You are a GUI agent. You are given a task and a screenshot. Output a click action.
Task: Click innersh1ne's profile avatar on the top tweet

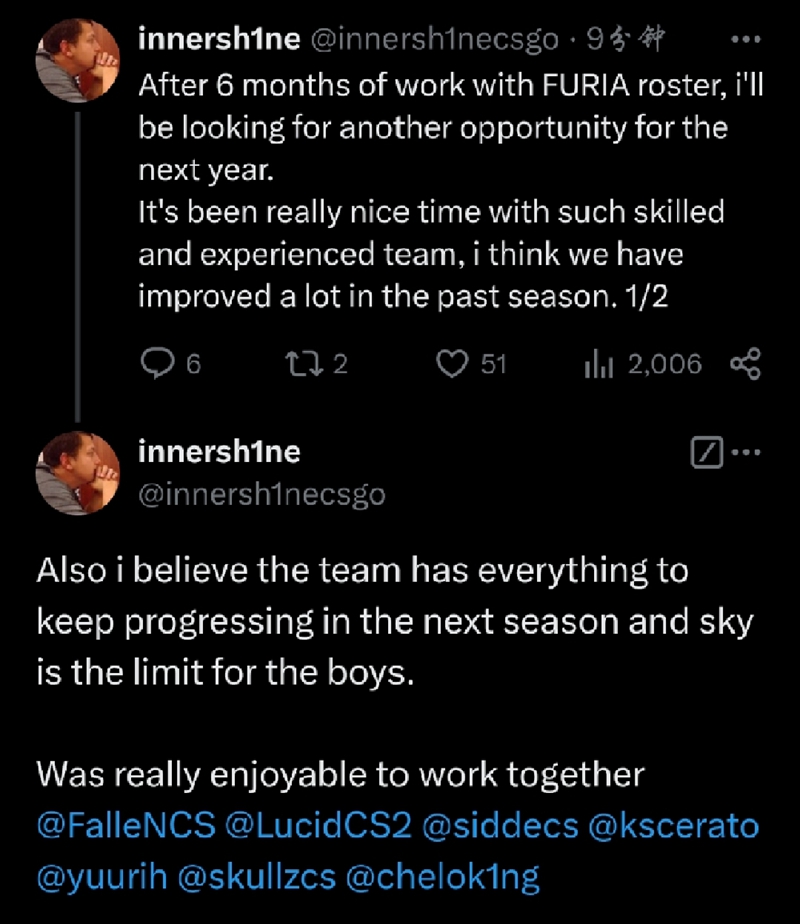[x=78, y=58]
